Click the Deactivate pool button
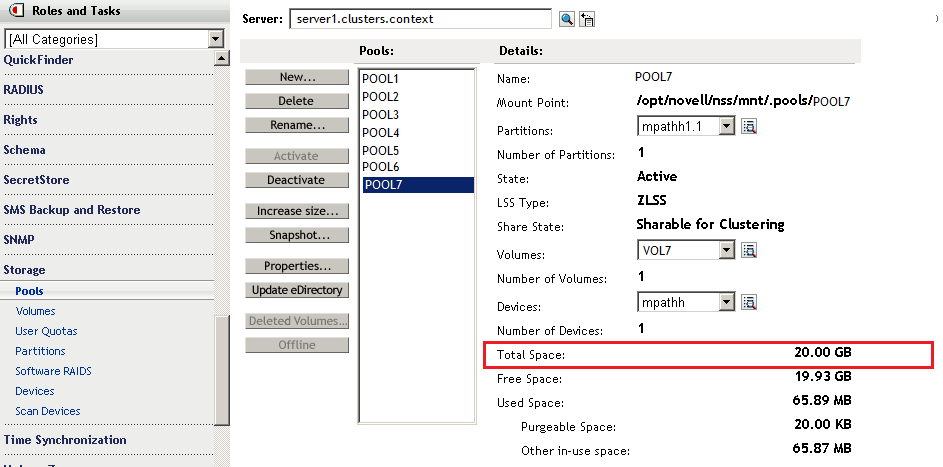 (296, 180)
